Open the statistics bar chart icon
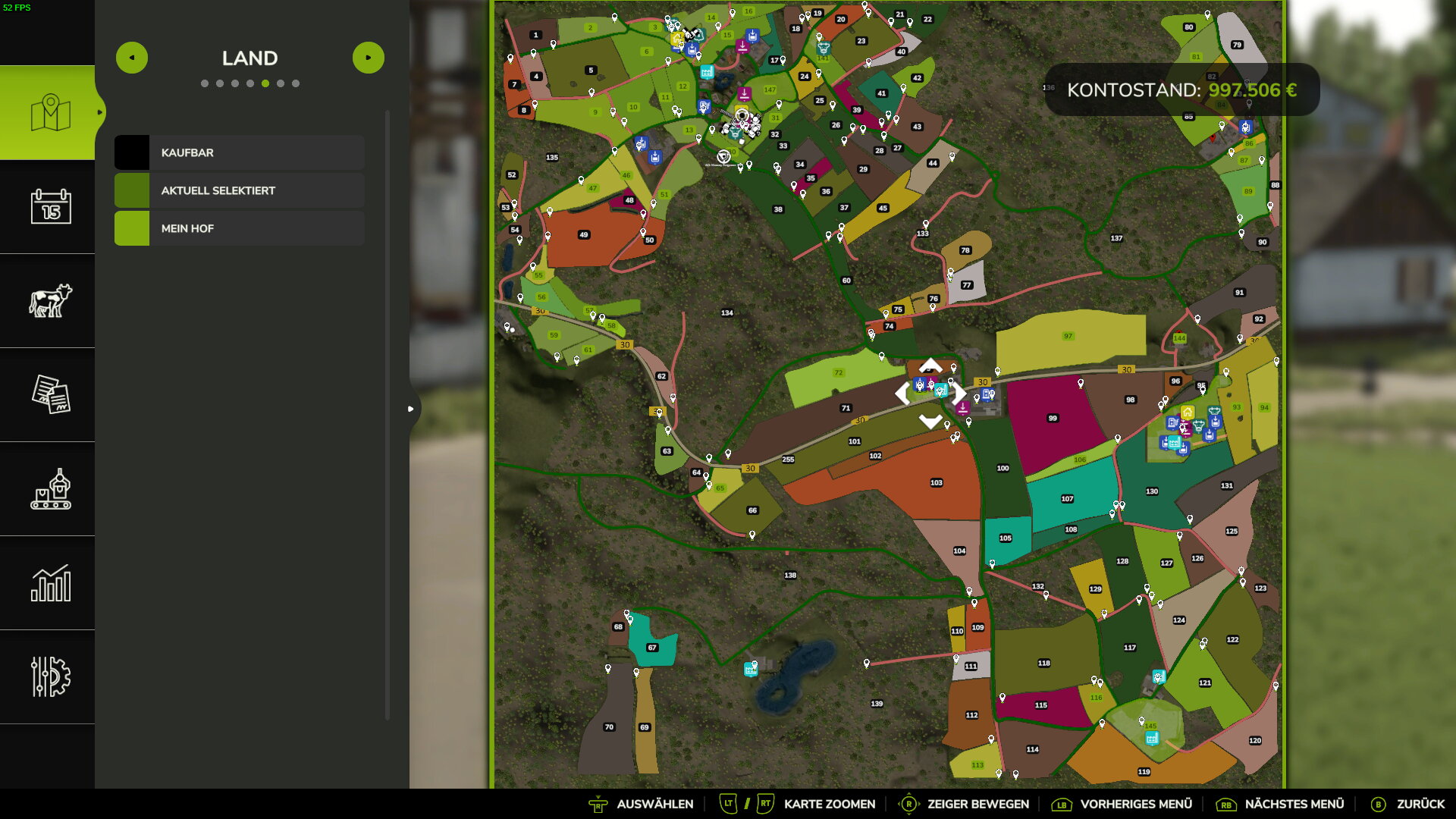The width and height of the screenshot is (1456, 819). click(50, 583)
